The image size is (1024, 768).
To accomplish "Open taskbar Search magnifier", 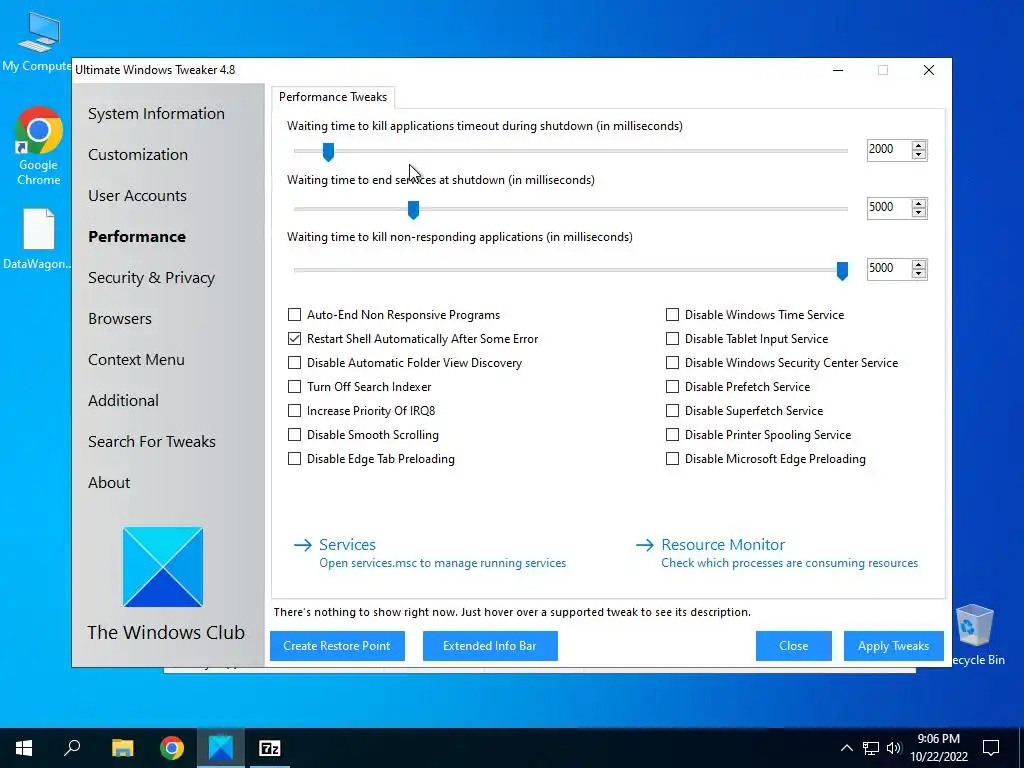I will [72, 748].
